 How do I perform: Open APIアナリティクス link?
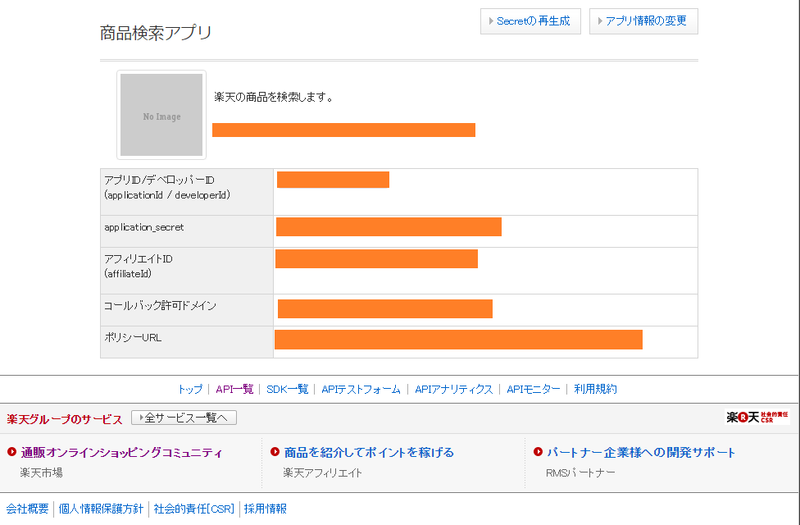tap(454, 389)
